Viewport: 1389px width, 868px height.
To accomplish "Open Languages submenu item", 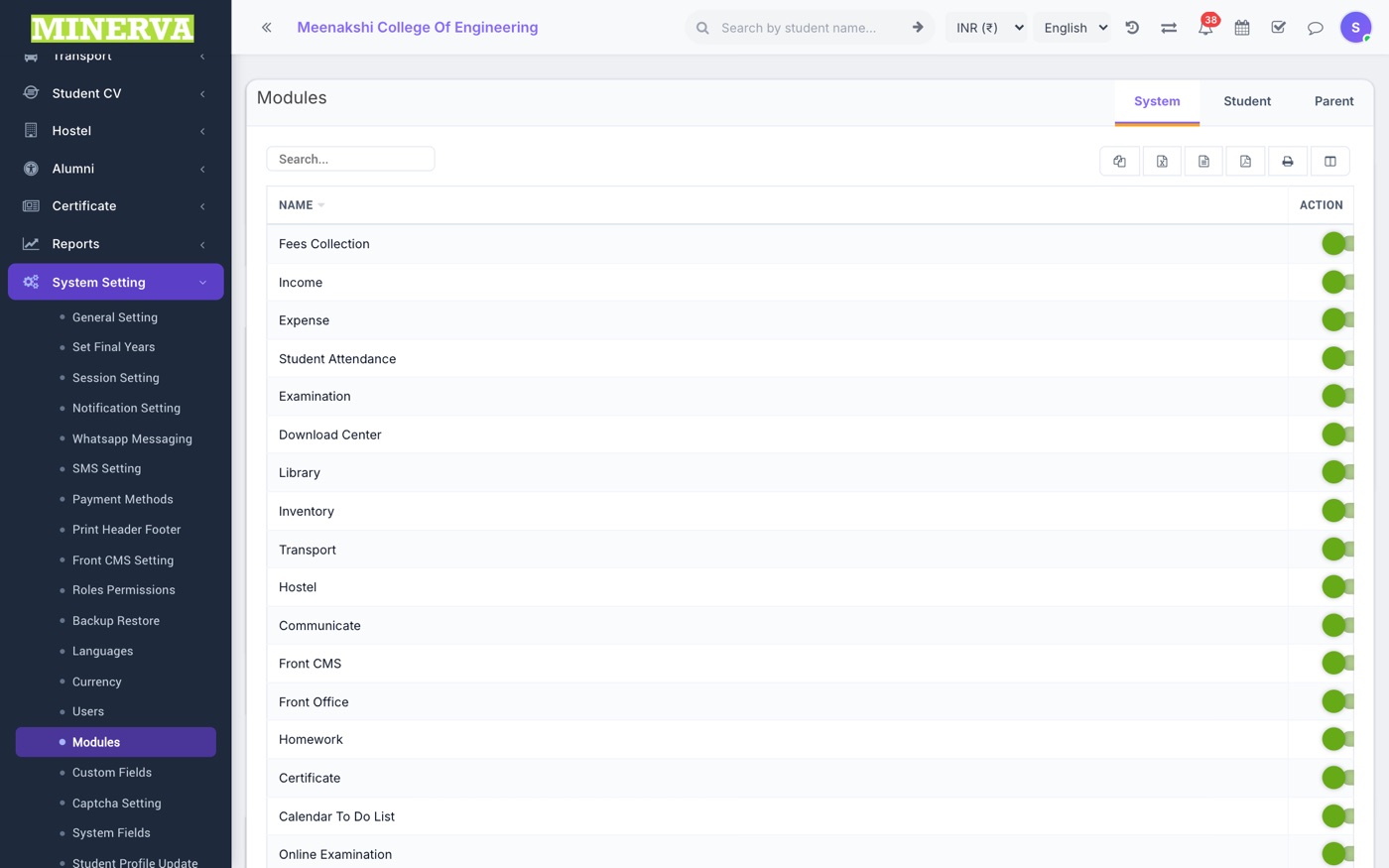I will coord(103,652).
